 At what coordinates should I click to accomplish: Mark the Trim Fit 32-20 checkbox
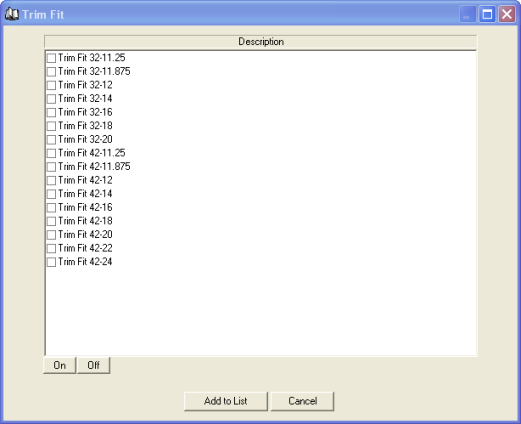51,140
